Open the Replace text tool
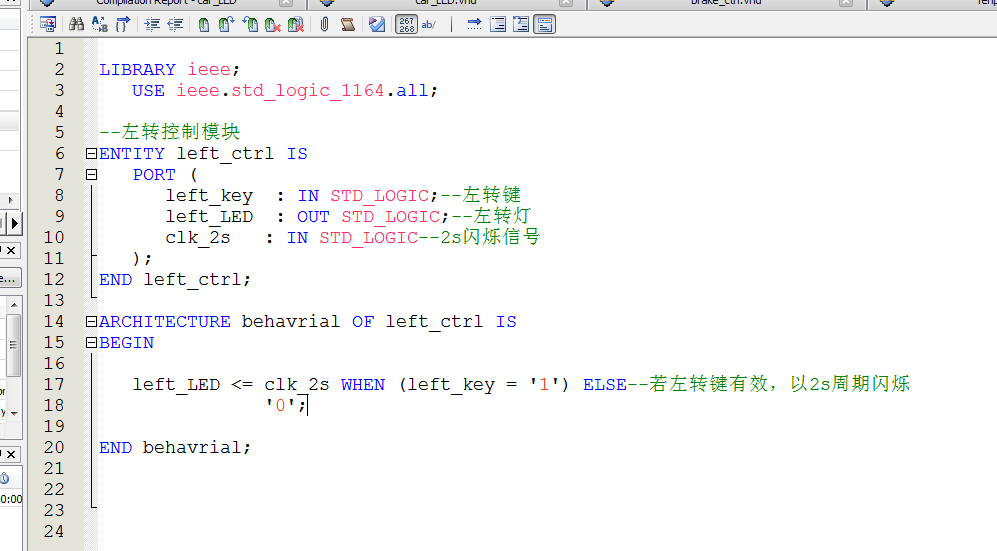Screen dimensions: 997x551 point(100,24)
